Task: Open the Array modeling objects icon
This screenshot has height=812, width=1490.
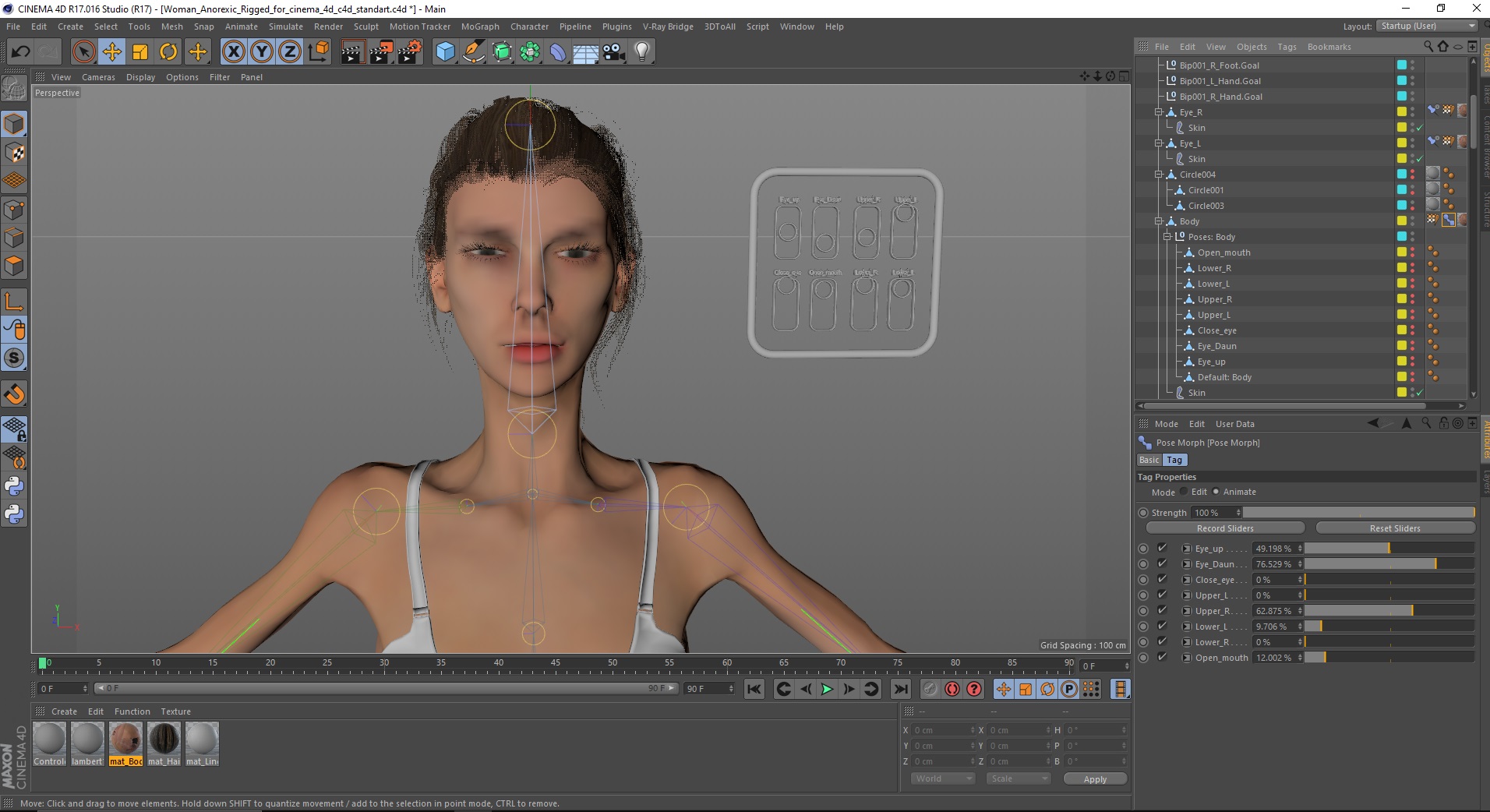Action: click(530, 52)
